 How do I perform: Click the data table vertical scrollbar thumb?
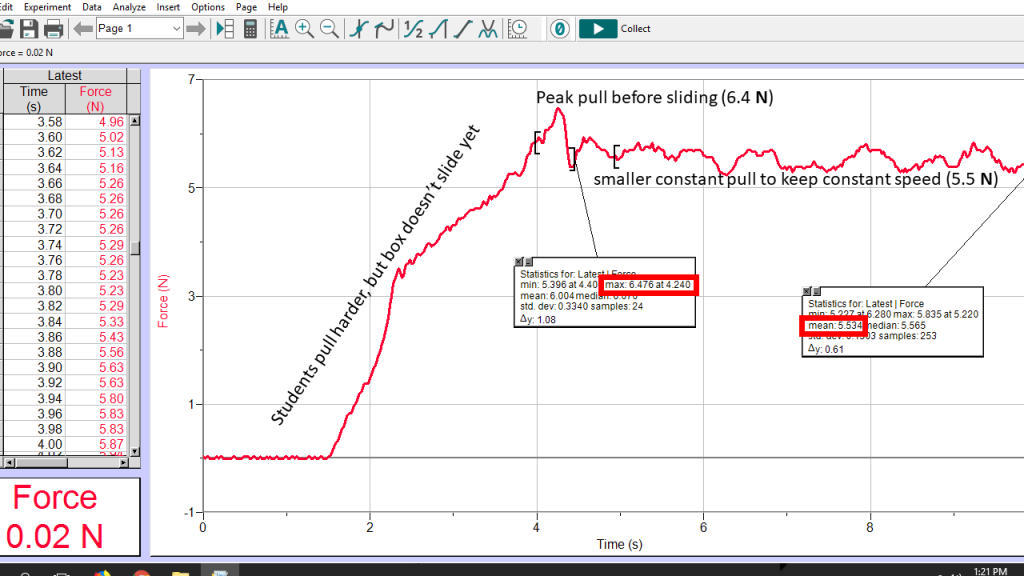pos(135,249)
